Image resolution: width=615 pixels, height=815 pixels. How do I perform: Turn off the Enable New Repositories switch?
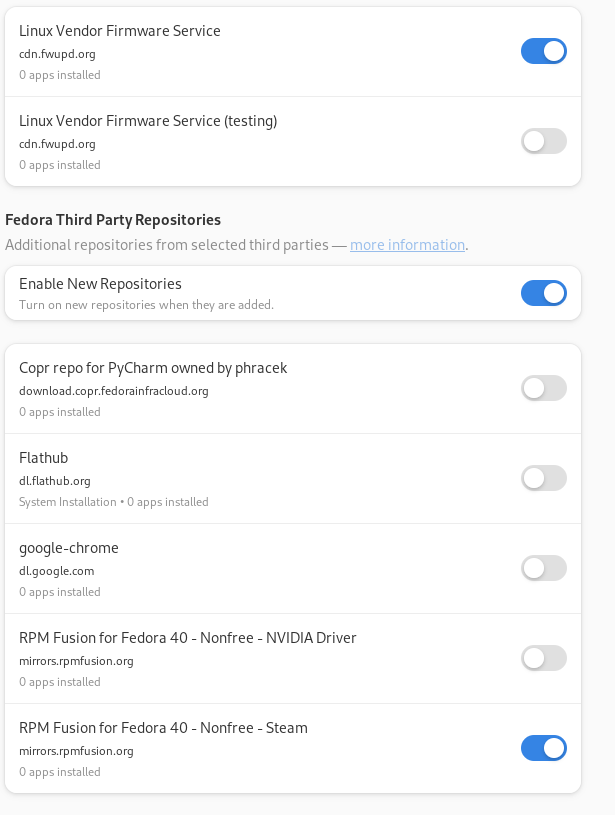click(x=543, y=293)
